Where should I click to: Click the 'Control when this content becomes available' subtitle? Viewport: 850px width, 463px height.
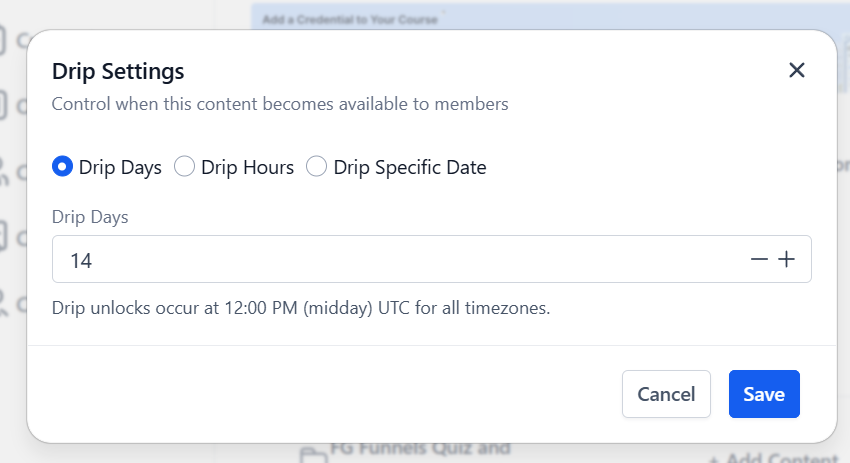pyautogui.click(x=280, y=104)
